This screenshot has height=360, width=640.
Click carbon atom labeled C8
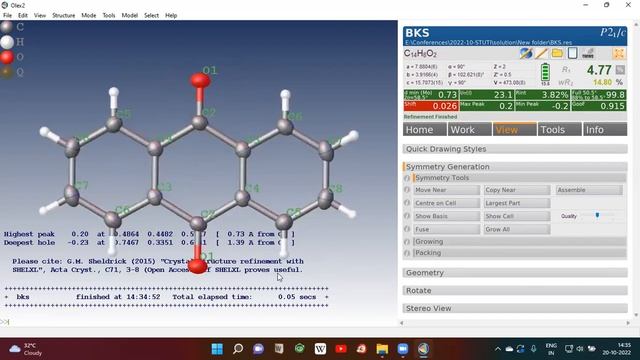click(x=325, y=198)
